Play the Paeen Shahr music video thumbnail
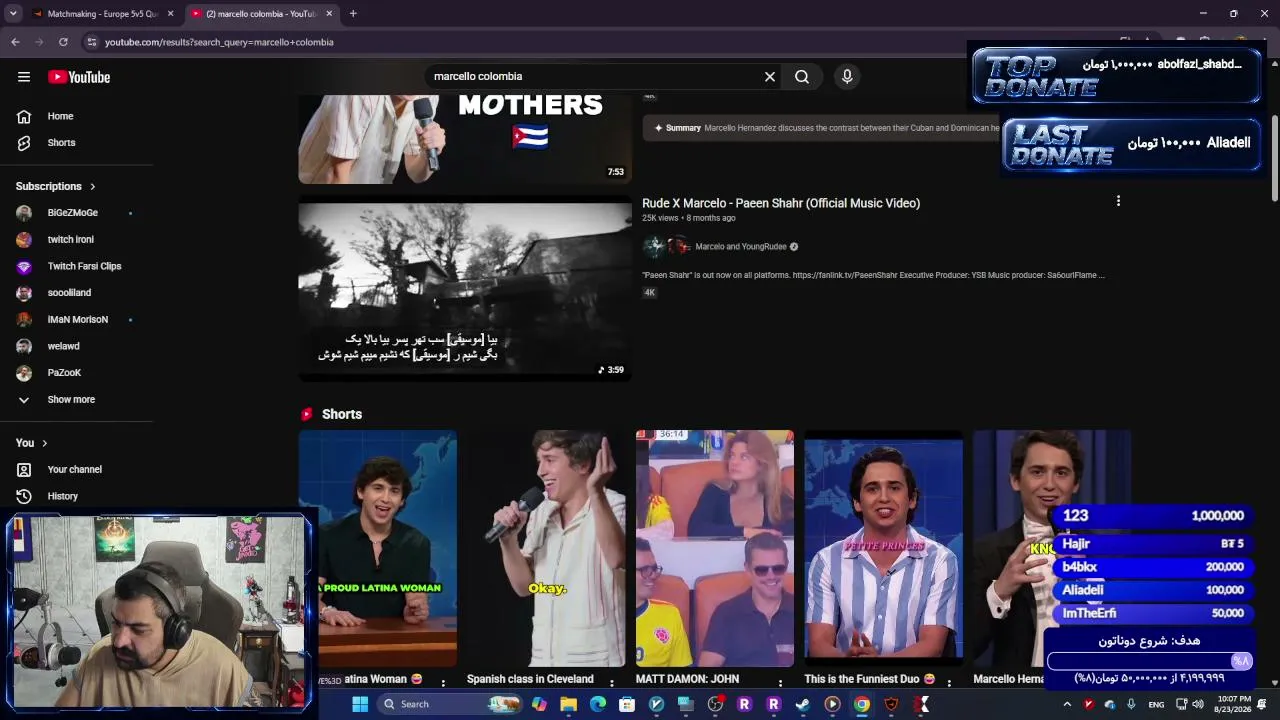The width and height of the screenshot is (1280, 720). 465,289
